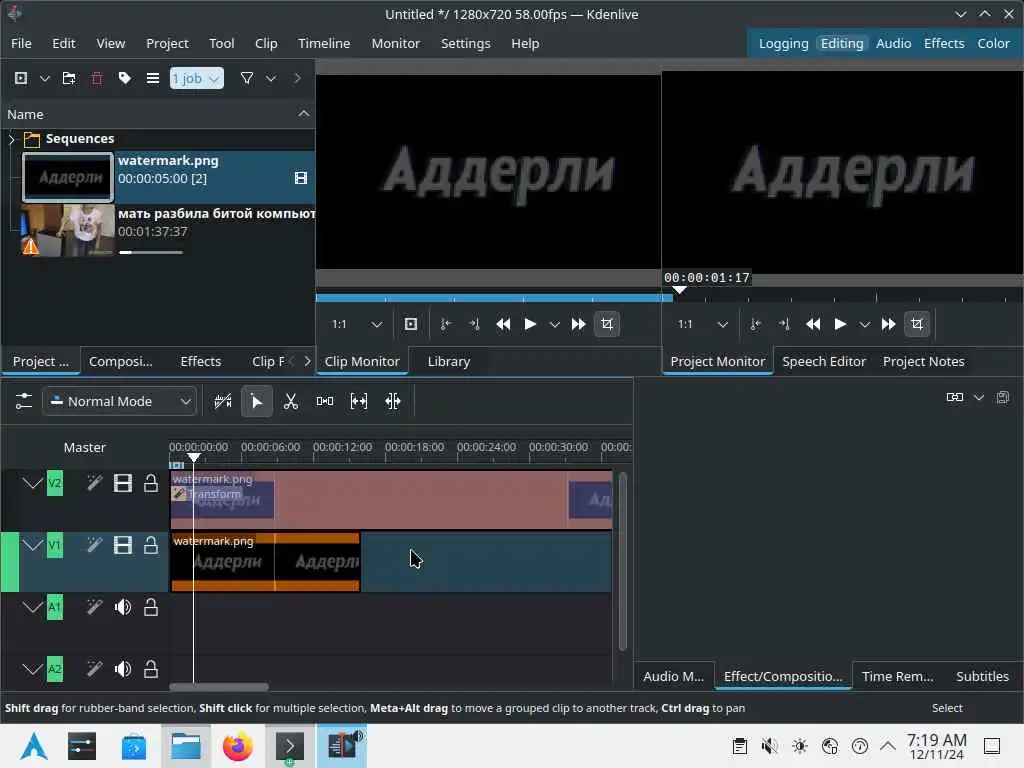
Task: Click crop-to-zone icon in Clip Monitor
Action: [x=607, y=324]
